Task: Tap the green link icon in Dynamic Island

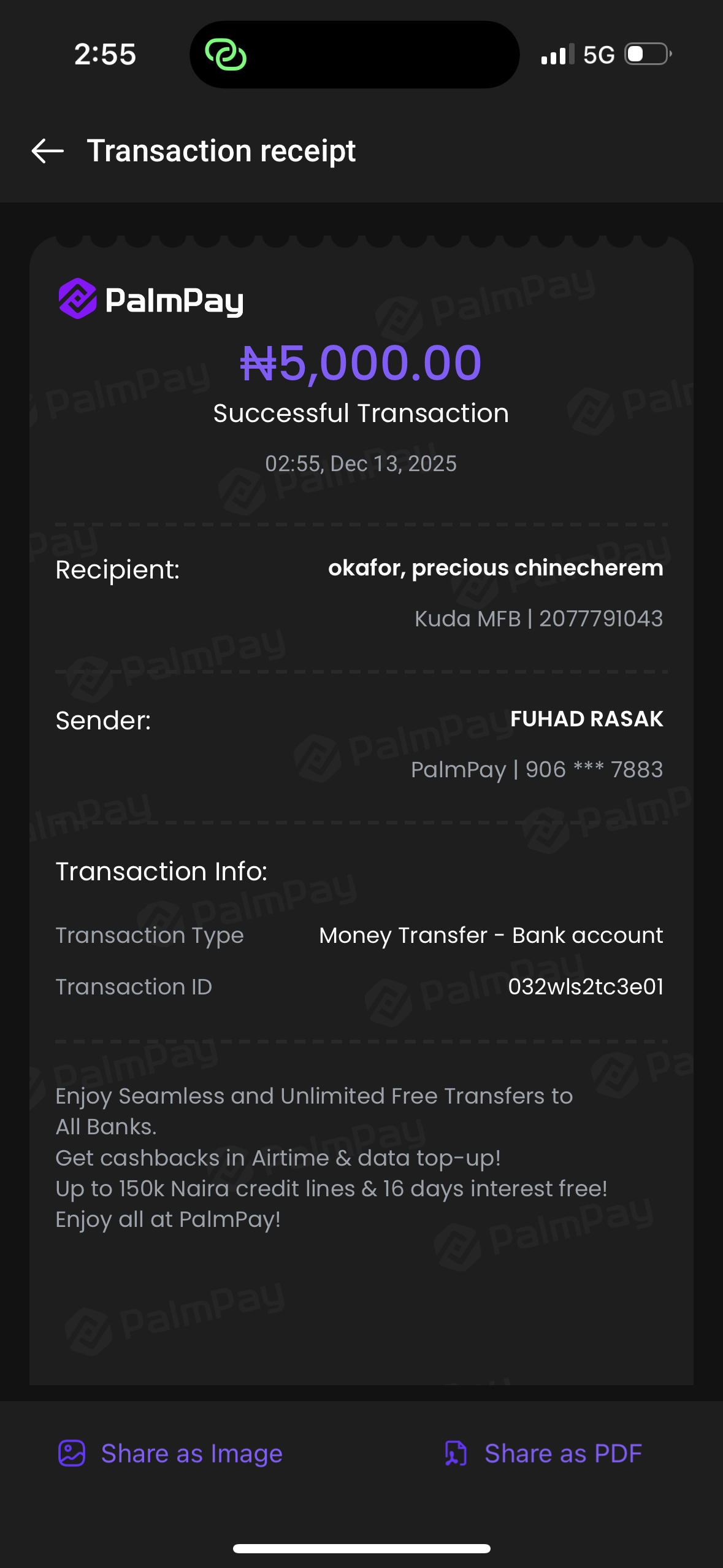Action: pos(226,55)
